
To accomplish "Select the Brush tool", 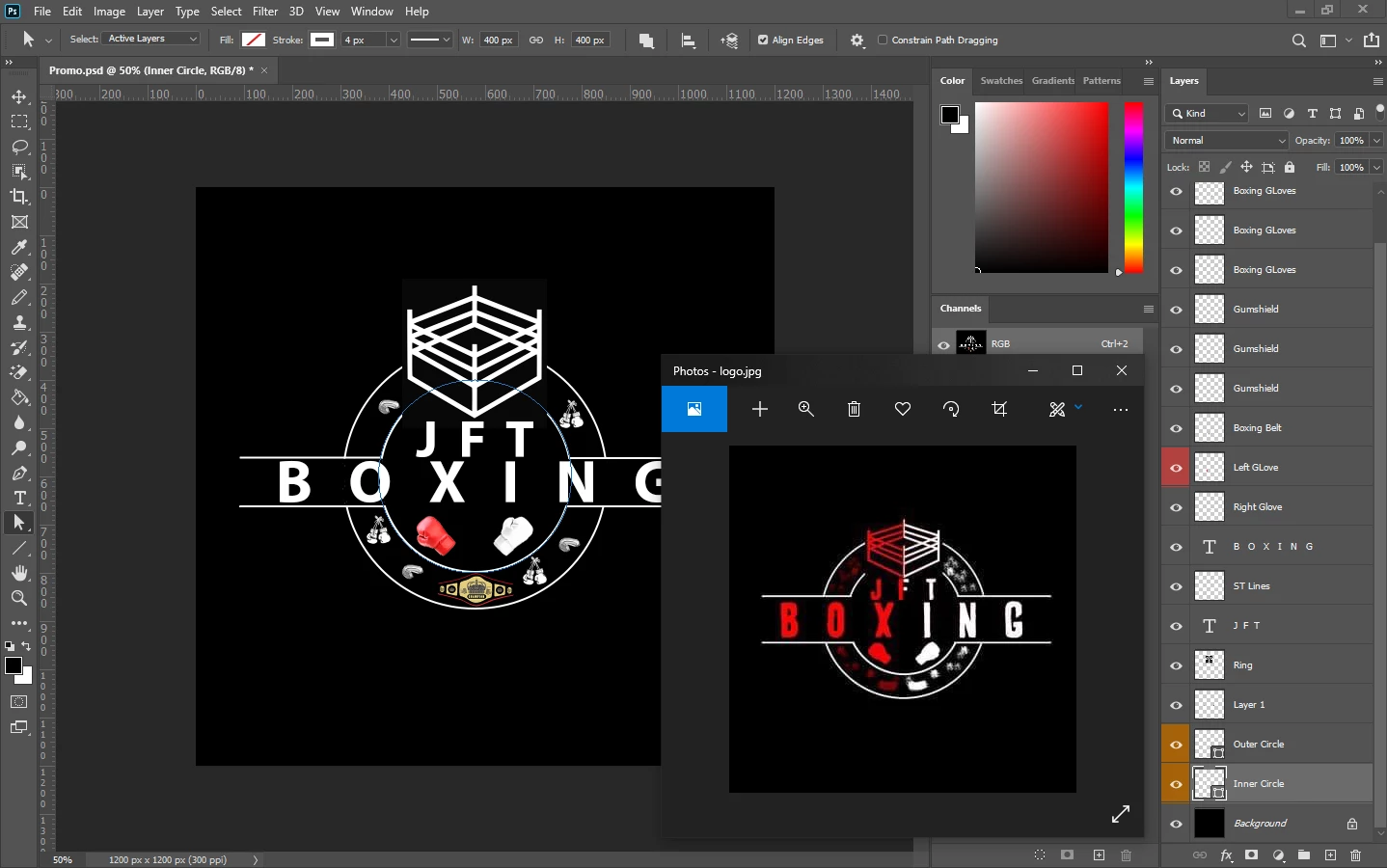I will [19, 298].
